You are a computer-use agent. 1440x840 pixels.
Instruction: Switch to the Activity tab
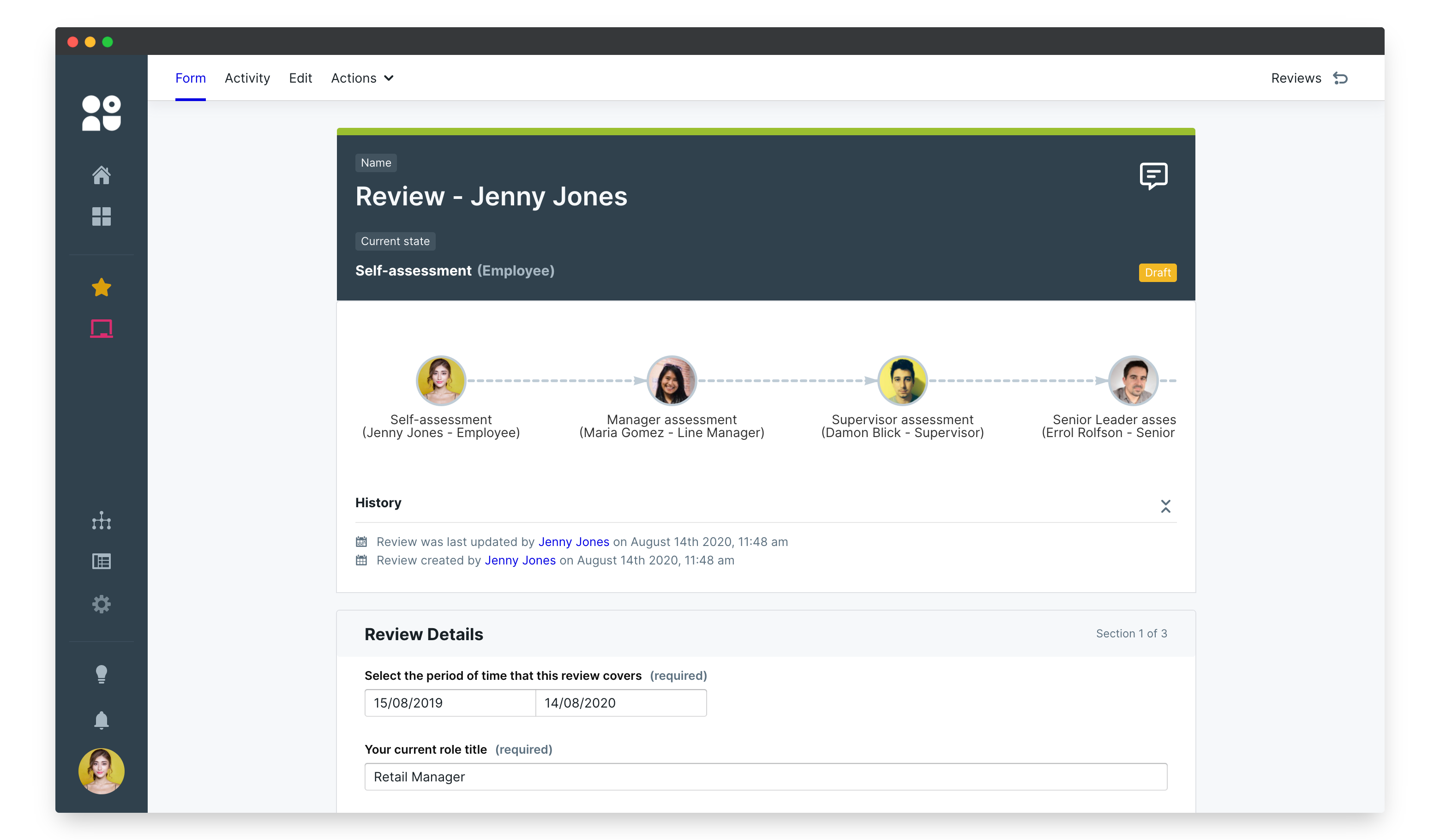click(247, 78)
